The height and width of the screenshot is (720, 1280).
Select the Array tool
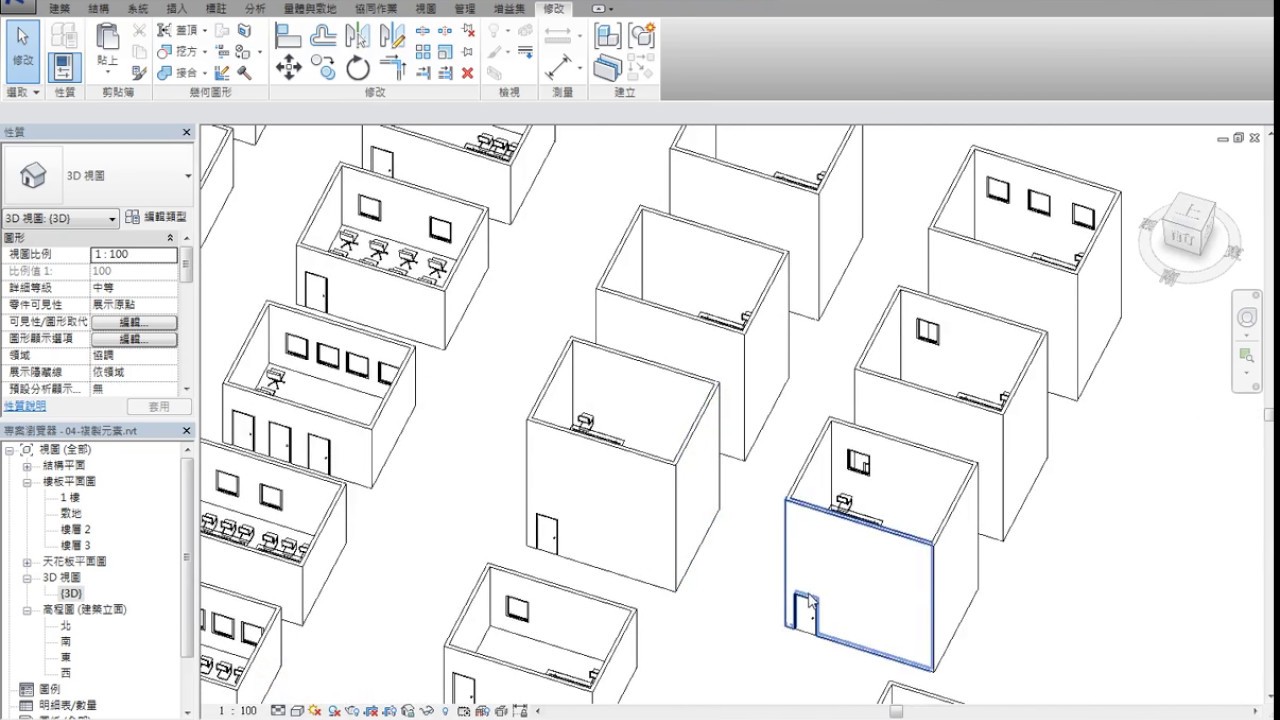[x=423, y=52]
